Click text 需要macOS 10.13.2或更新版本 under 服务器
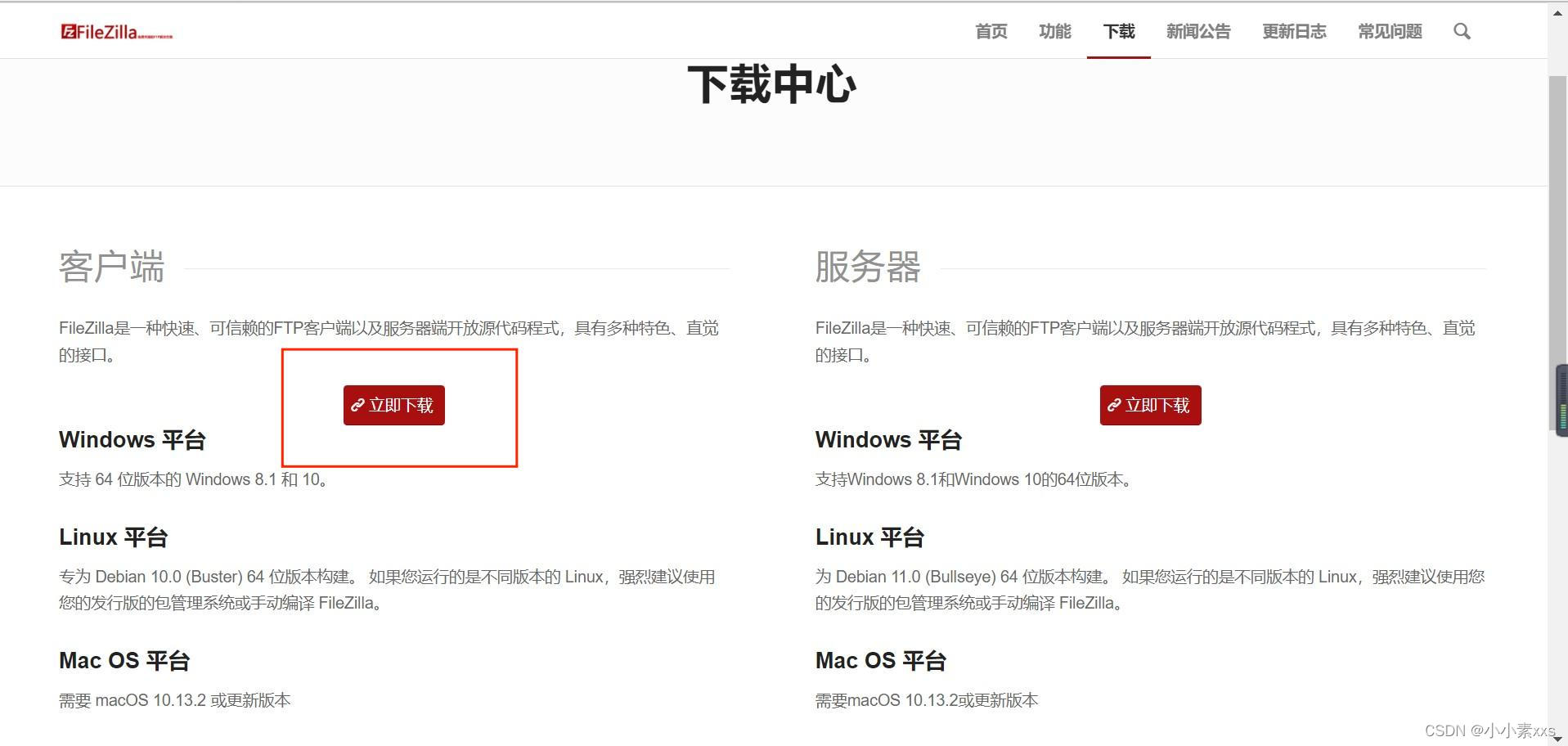Image resolution: width=1568 pixels, height=746 pixels. tap(927, 700)
